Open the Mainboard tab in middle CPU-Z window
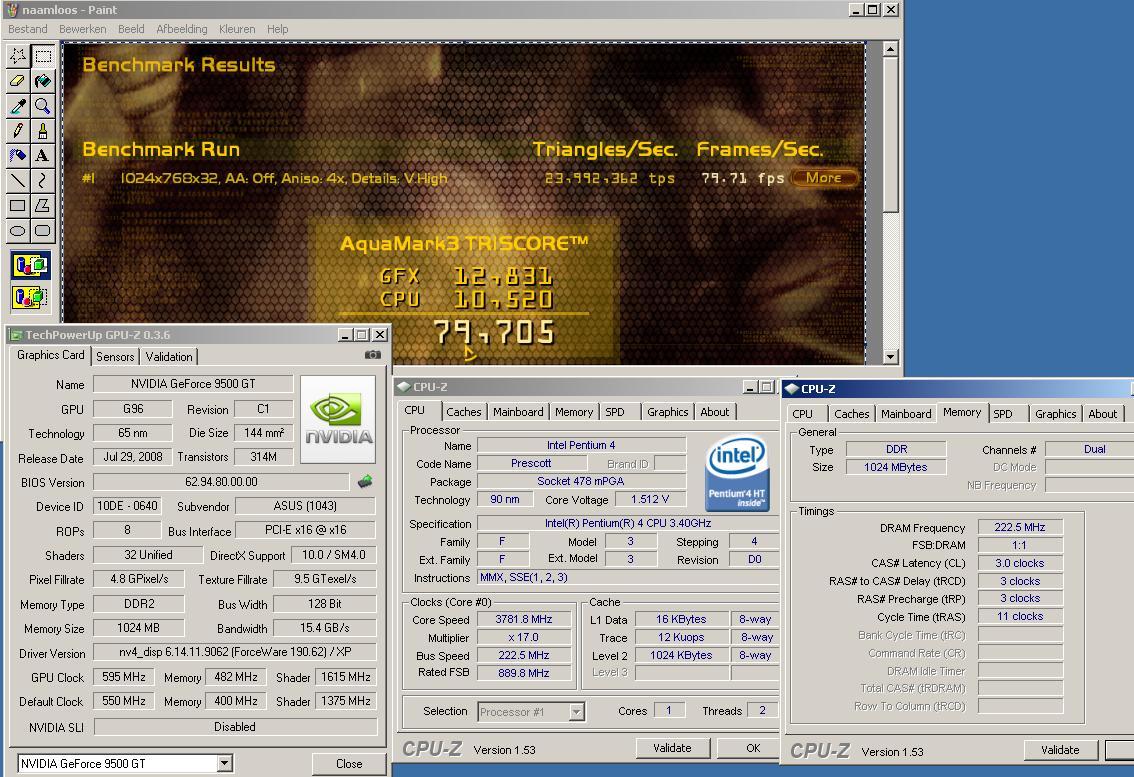Viewport: 1134px width, 777px height. [518, 412]
